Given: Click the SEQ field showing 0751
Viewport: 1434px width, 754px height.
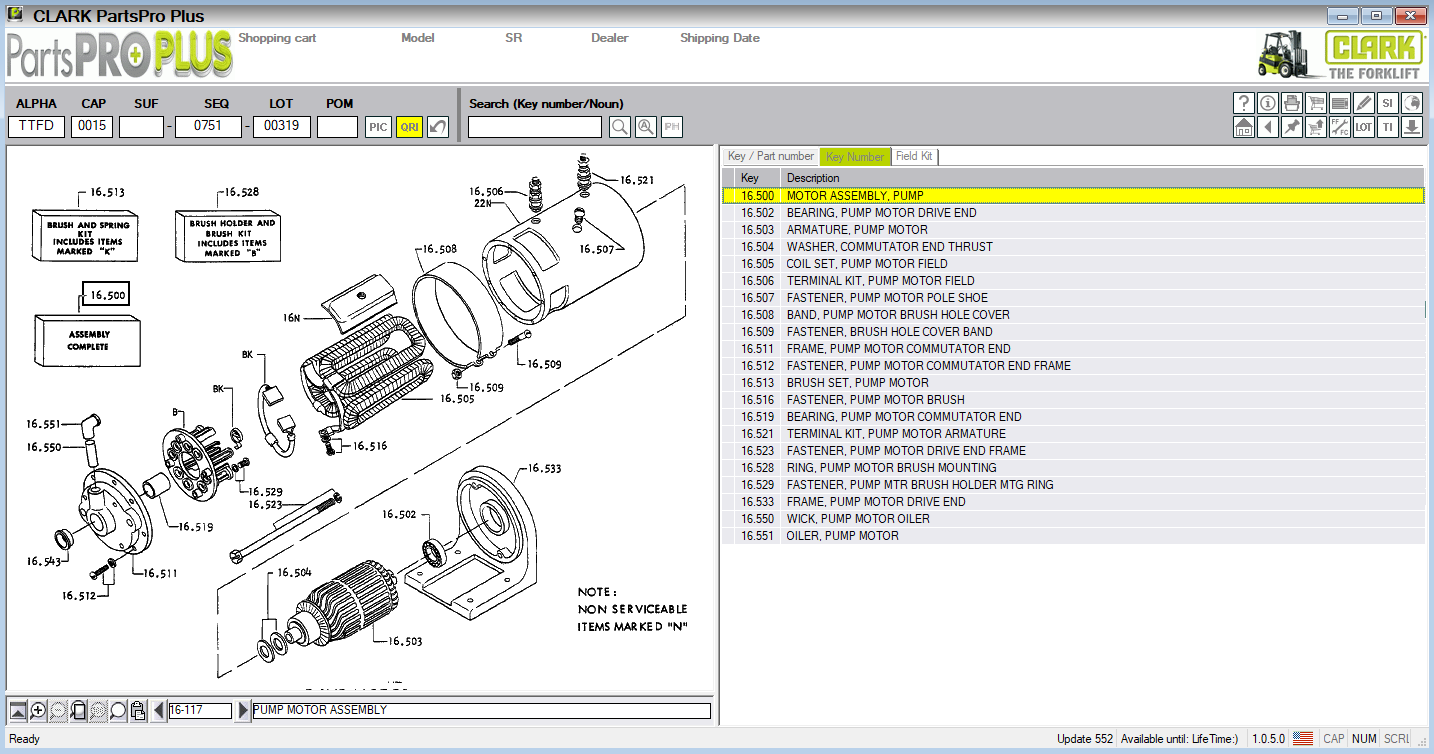Looking at the screenshot, I should point(208,127).
